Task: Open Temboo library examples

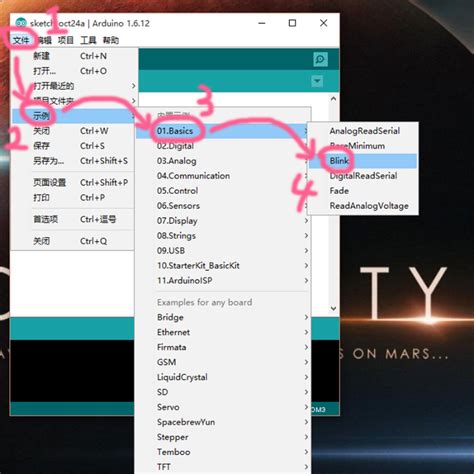Action: point(223,452)
